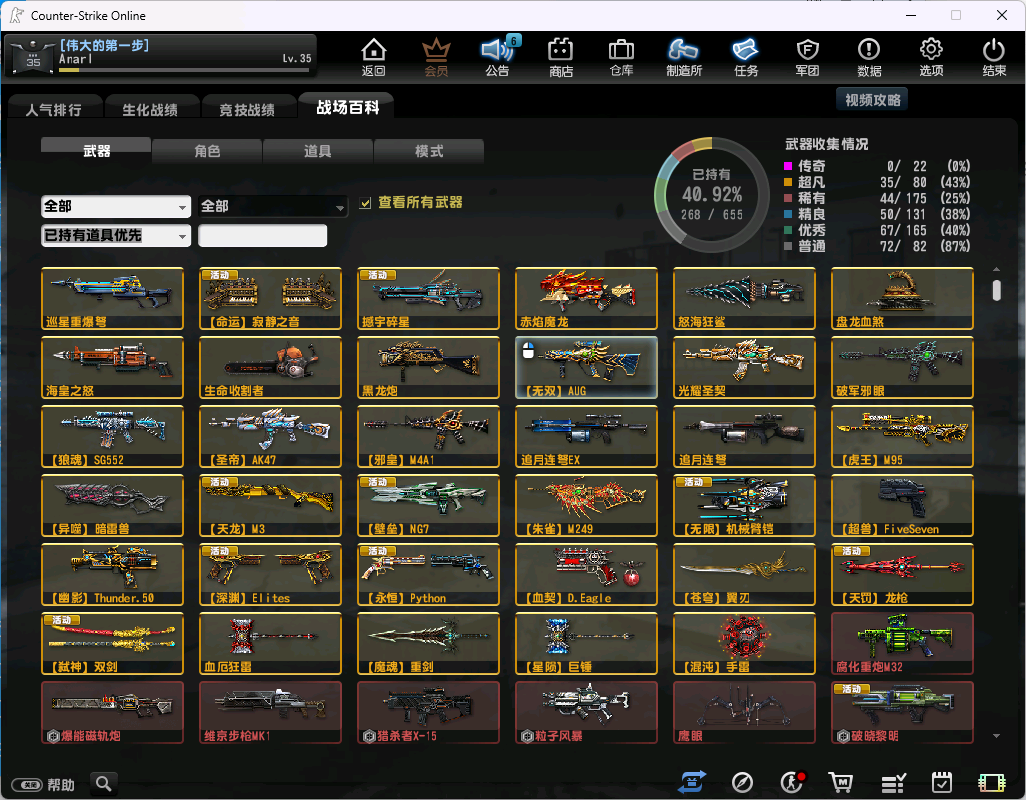Select the 道具 category tab

[x=317, y=151]
